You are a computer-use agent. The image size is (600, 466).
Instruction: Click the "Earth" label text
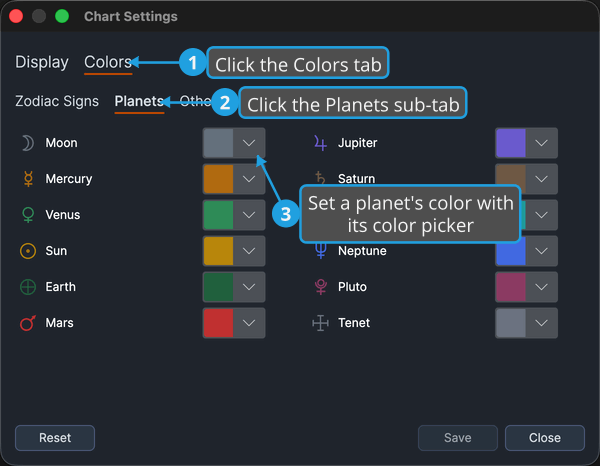point(60,287)
